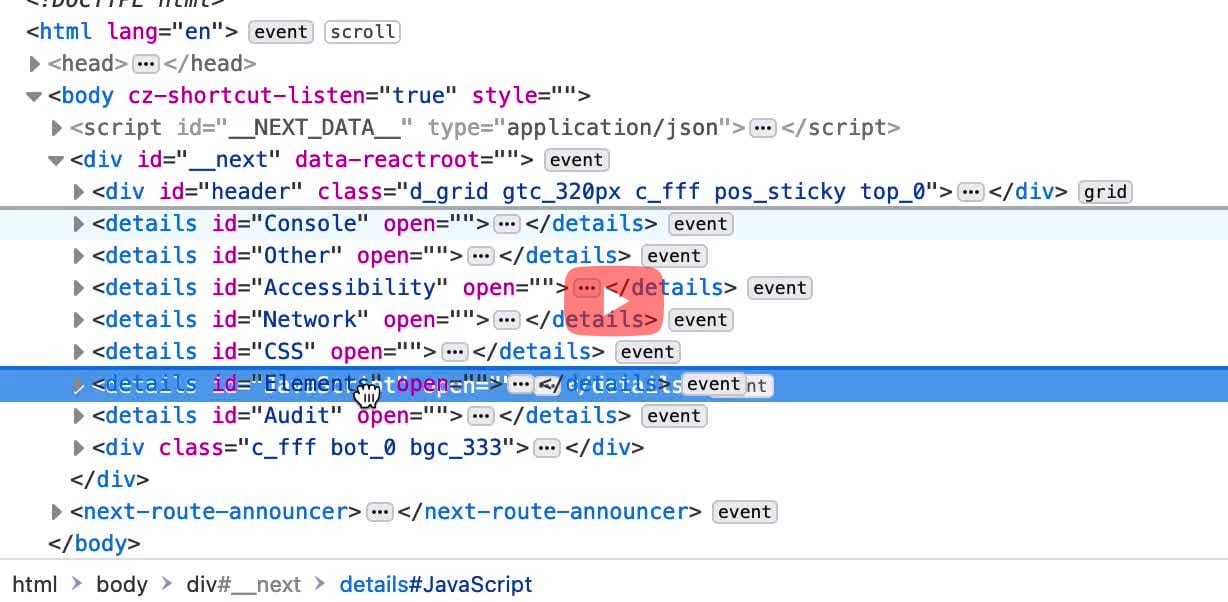Select the closing </div> tag line

pyautogui.click(x=109, y=480)
